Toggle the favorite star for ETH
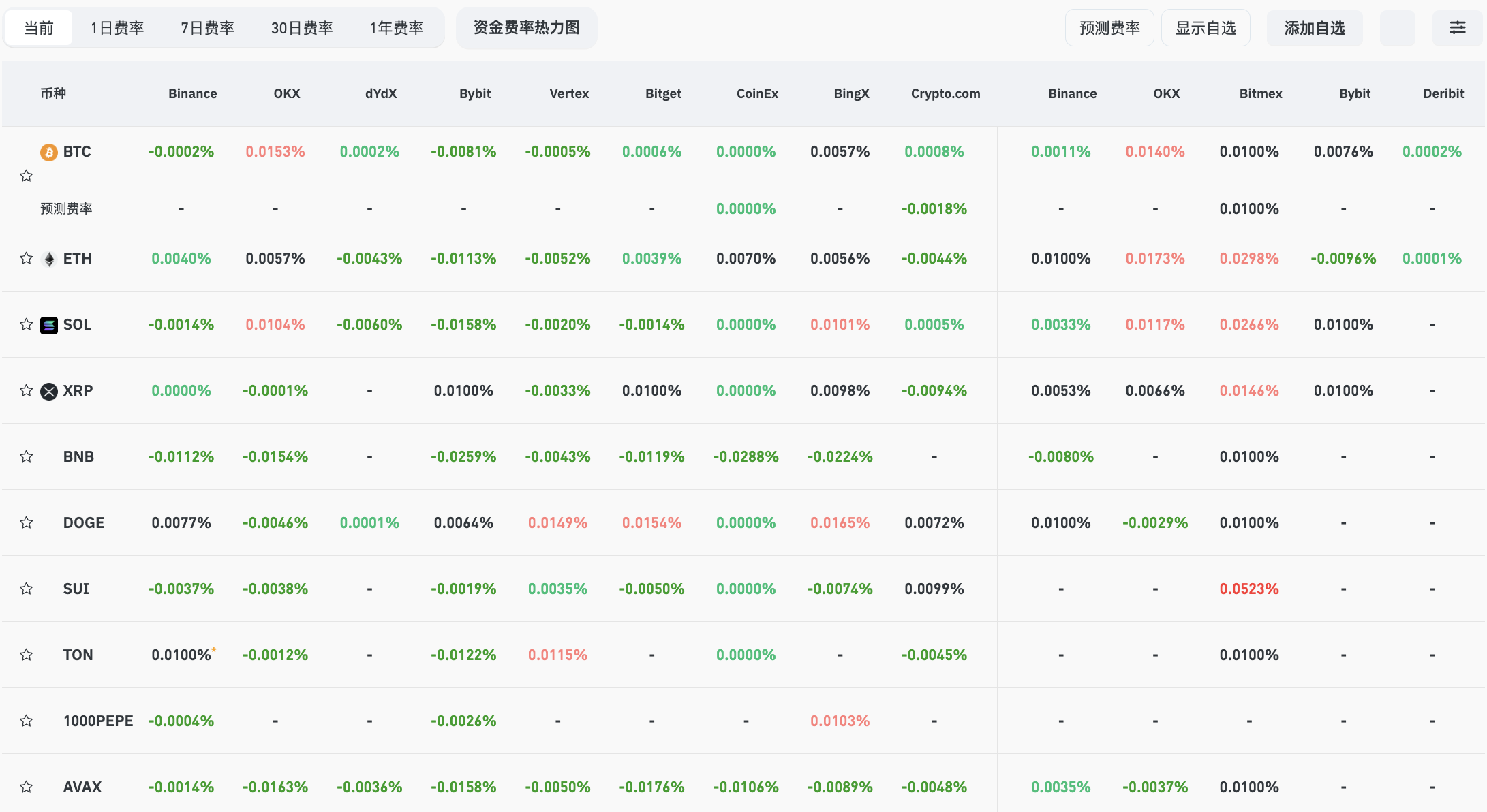 tap(27, 258)
